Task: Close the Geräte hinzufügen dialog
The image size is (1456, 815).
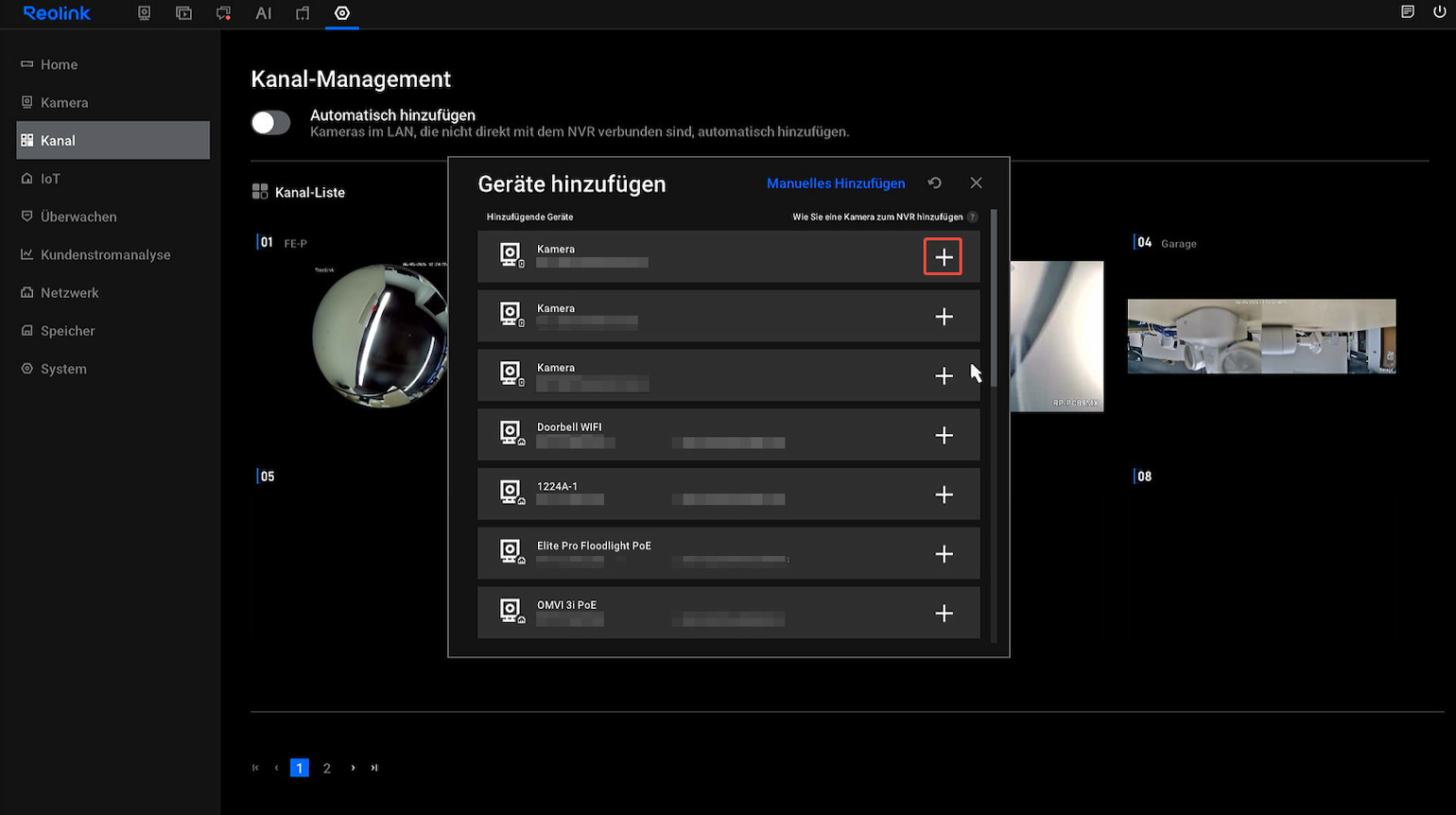Action: (976, 183)
